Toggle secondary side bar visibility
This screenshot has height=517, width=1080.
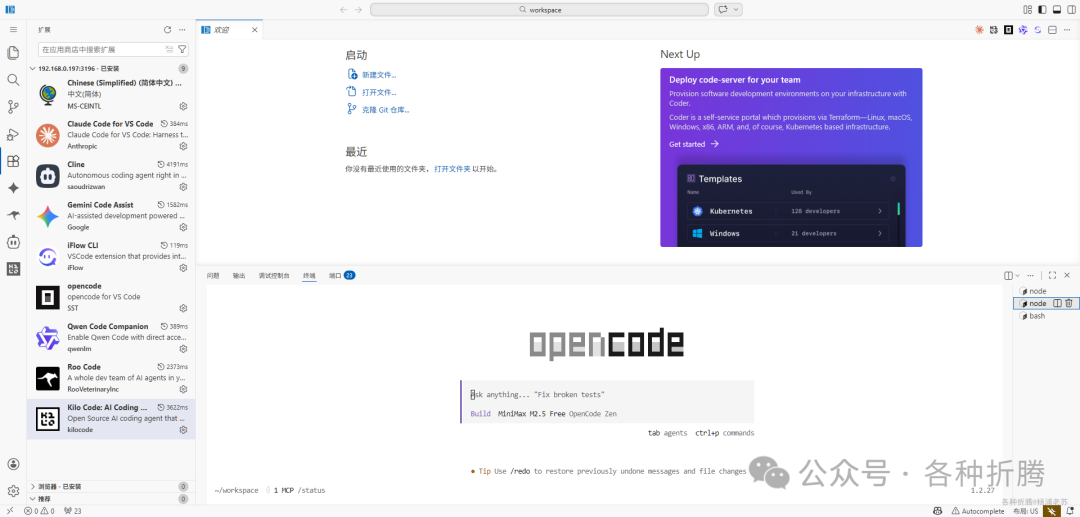coord(1071,10)
